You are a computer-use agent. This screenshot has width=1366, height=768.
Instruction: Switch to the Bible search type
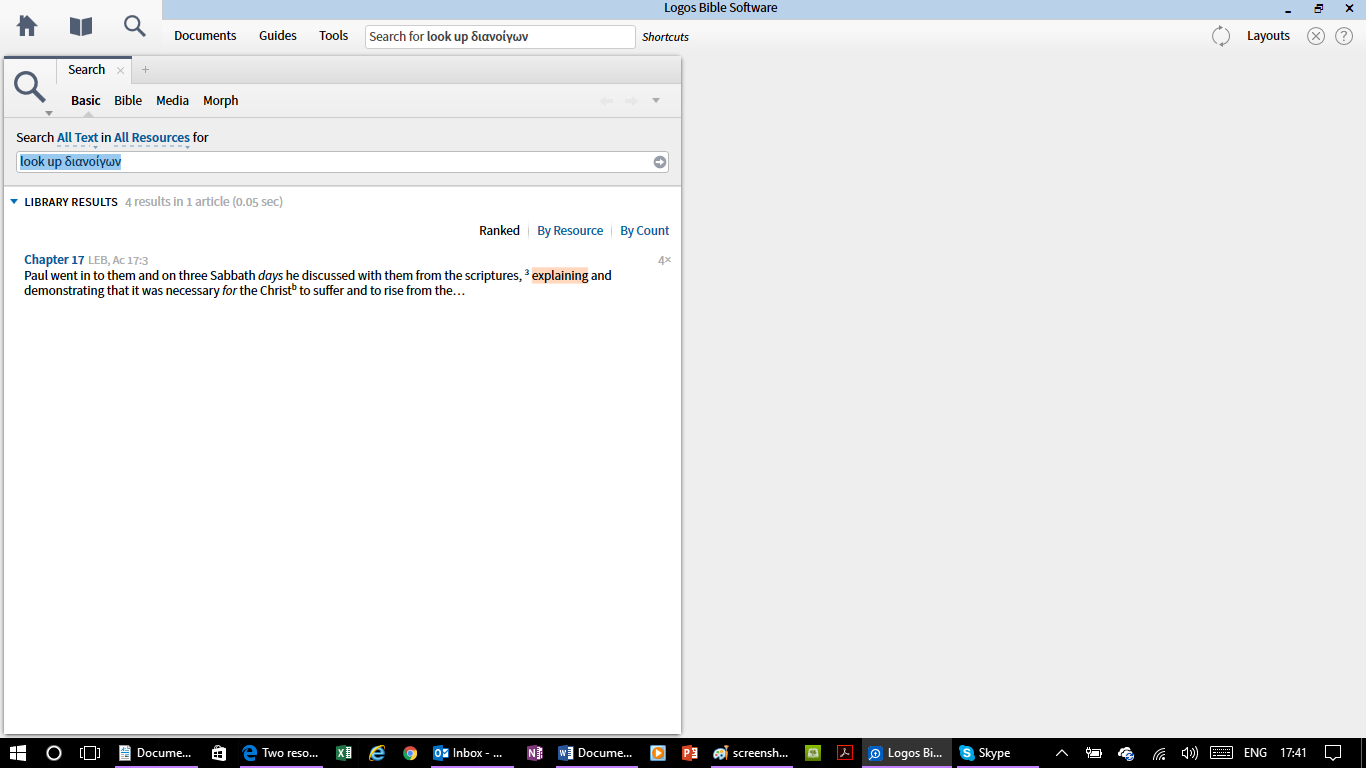(128, 101)
